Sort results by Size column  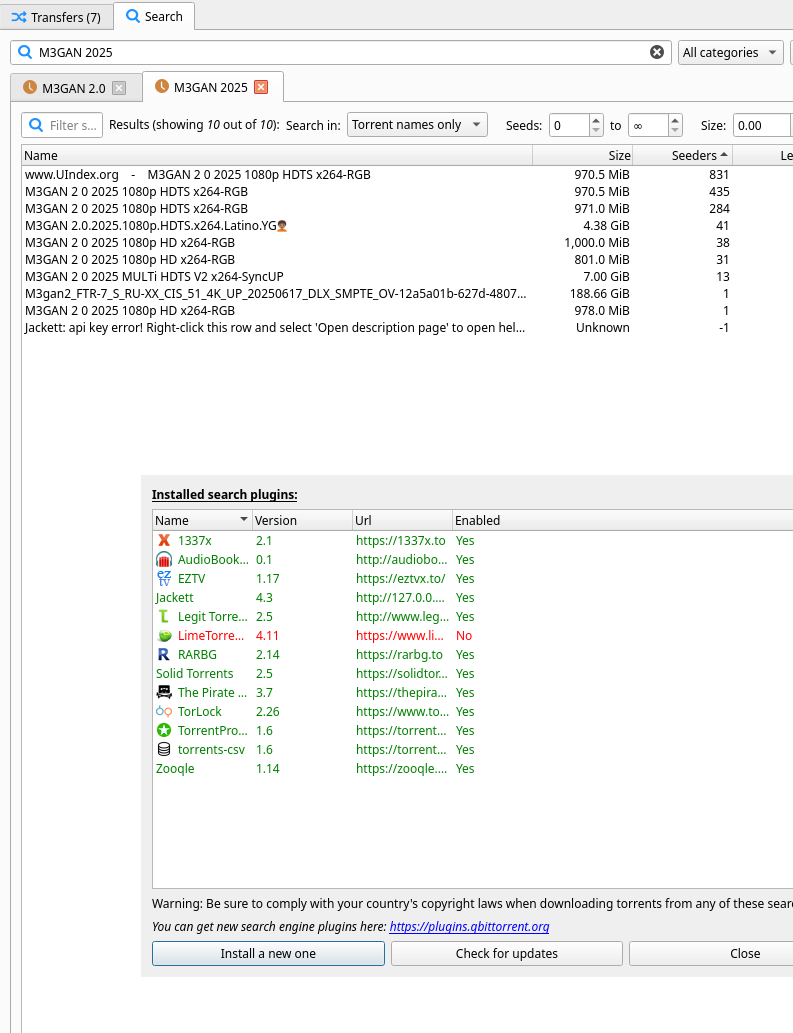pos(582,155)
